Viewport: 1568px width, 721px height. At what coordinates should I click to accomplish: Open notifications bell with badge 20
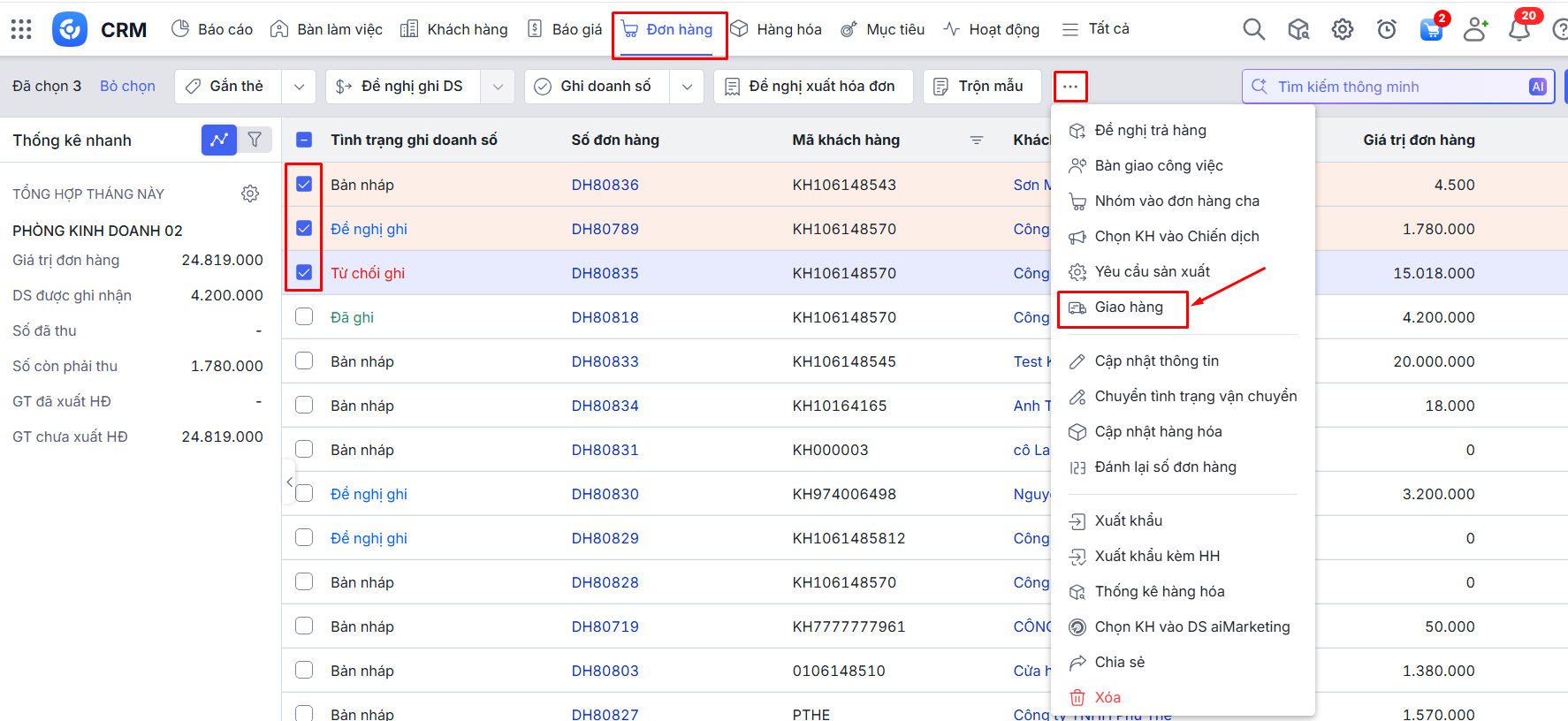coord(1519,30)
